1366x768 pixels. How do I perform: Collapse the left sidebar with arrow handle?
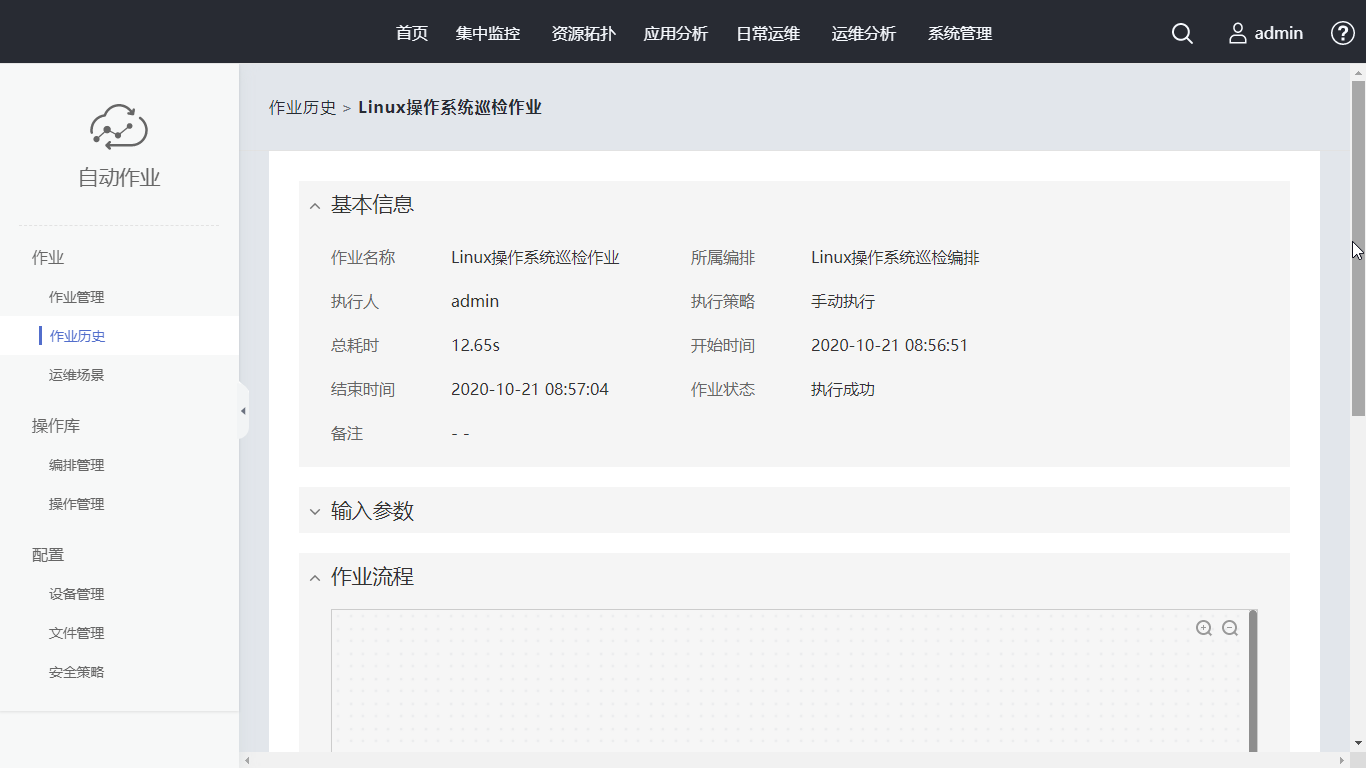243,411
